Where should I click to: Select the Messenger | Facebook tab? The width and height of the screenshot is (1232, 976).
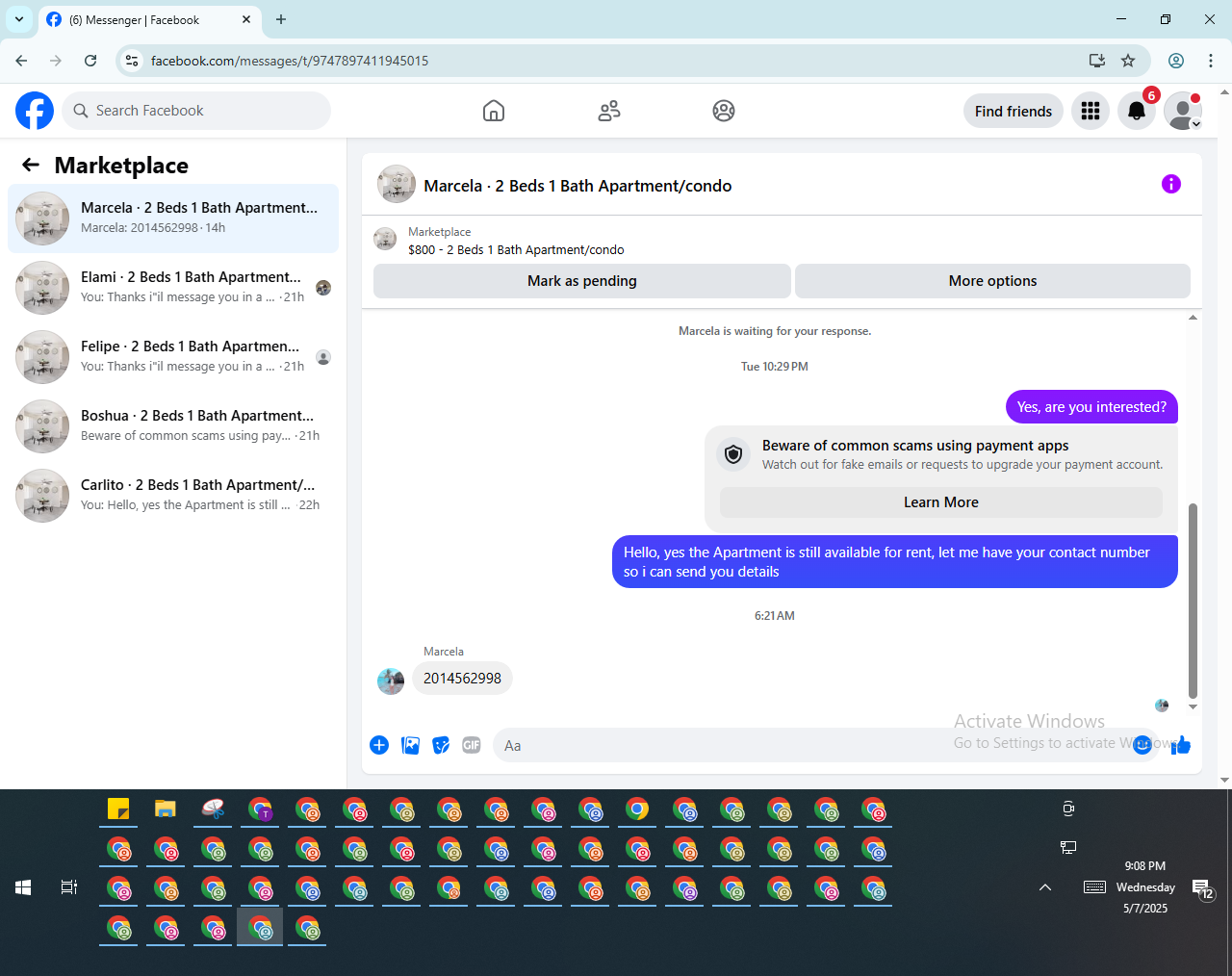[x=149, y=19]
